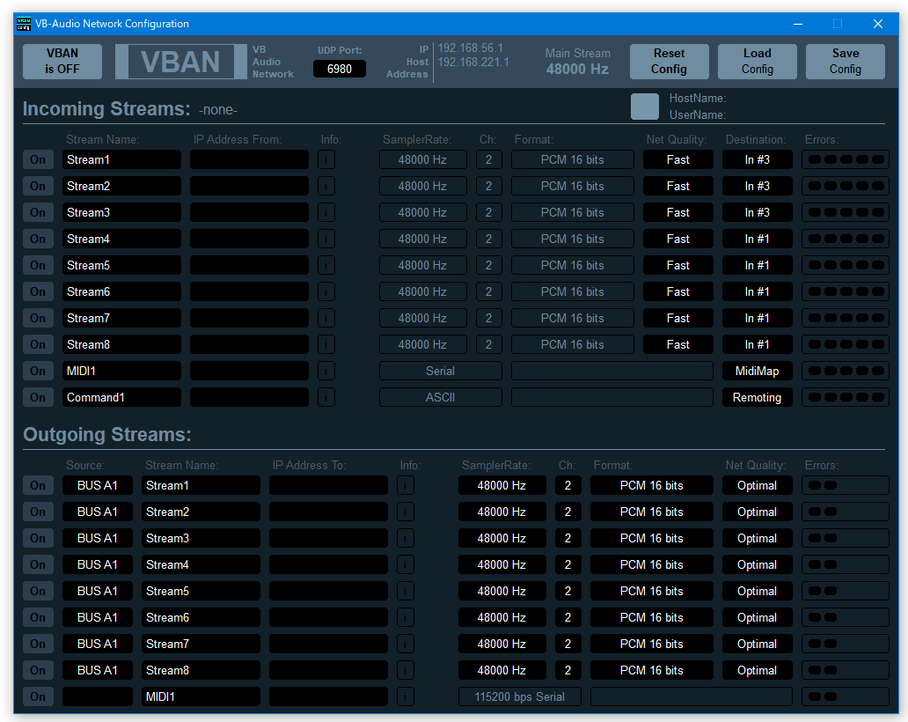Click the VBAN logo
The height and width of the screenshot is (722, 908).
(181, 61)
